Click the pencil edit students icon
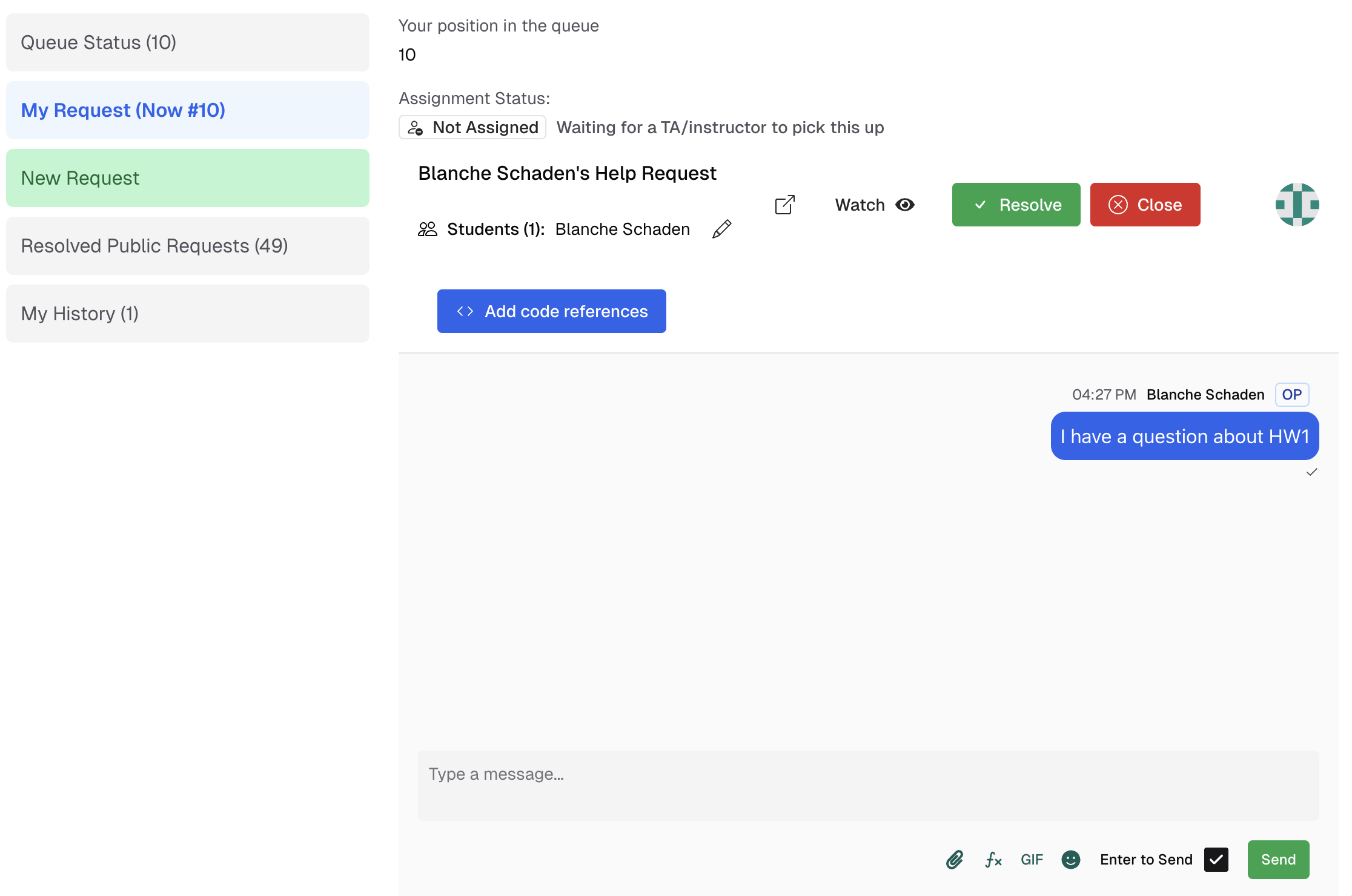The image size is (1352, 896). tap(721, 229)
